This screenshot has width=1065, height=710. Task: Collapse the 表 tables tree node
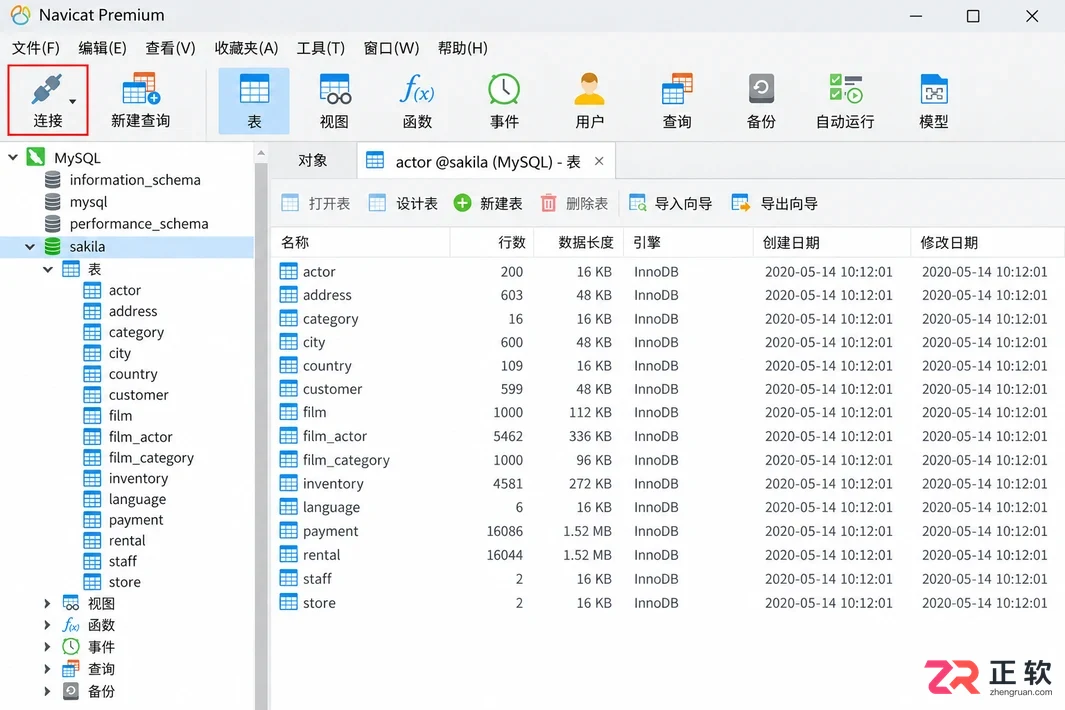pos(48,269)
